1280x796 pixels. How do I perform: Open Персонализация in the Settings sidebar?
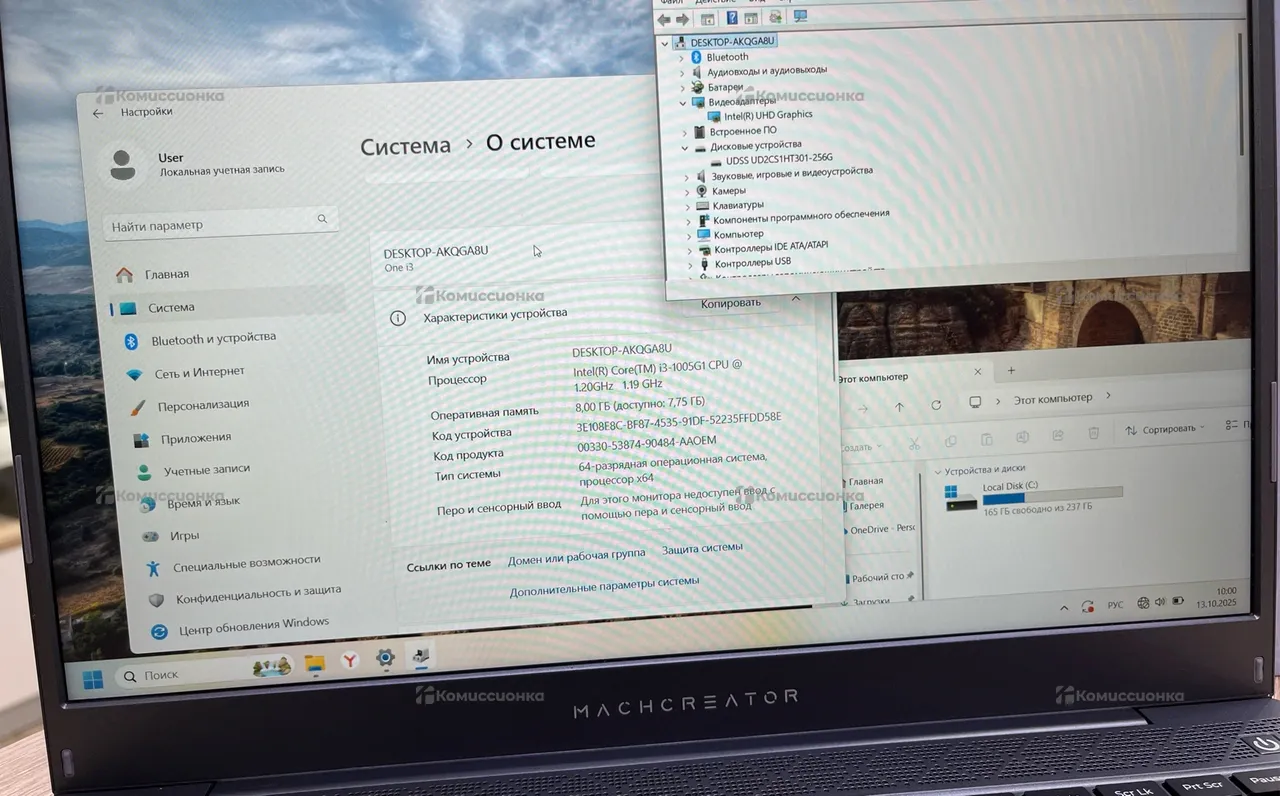click(202, 405)
